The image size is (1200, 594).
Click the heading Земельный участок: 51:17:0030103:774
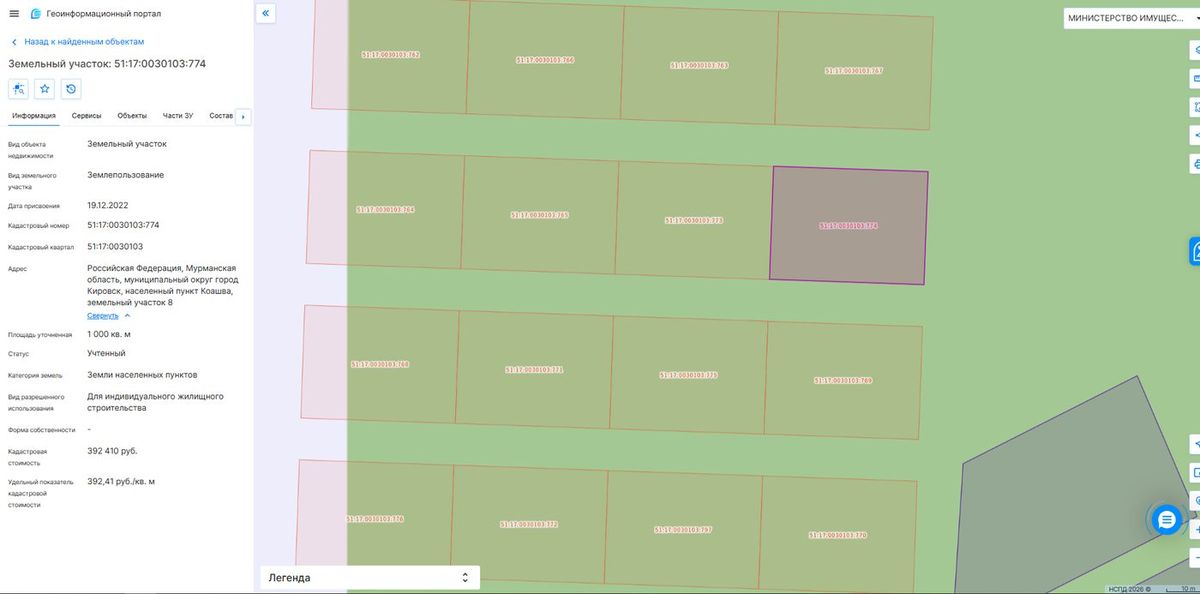pos(107,64)
